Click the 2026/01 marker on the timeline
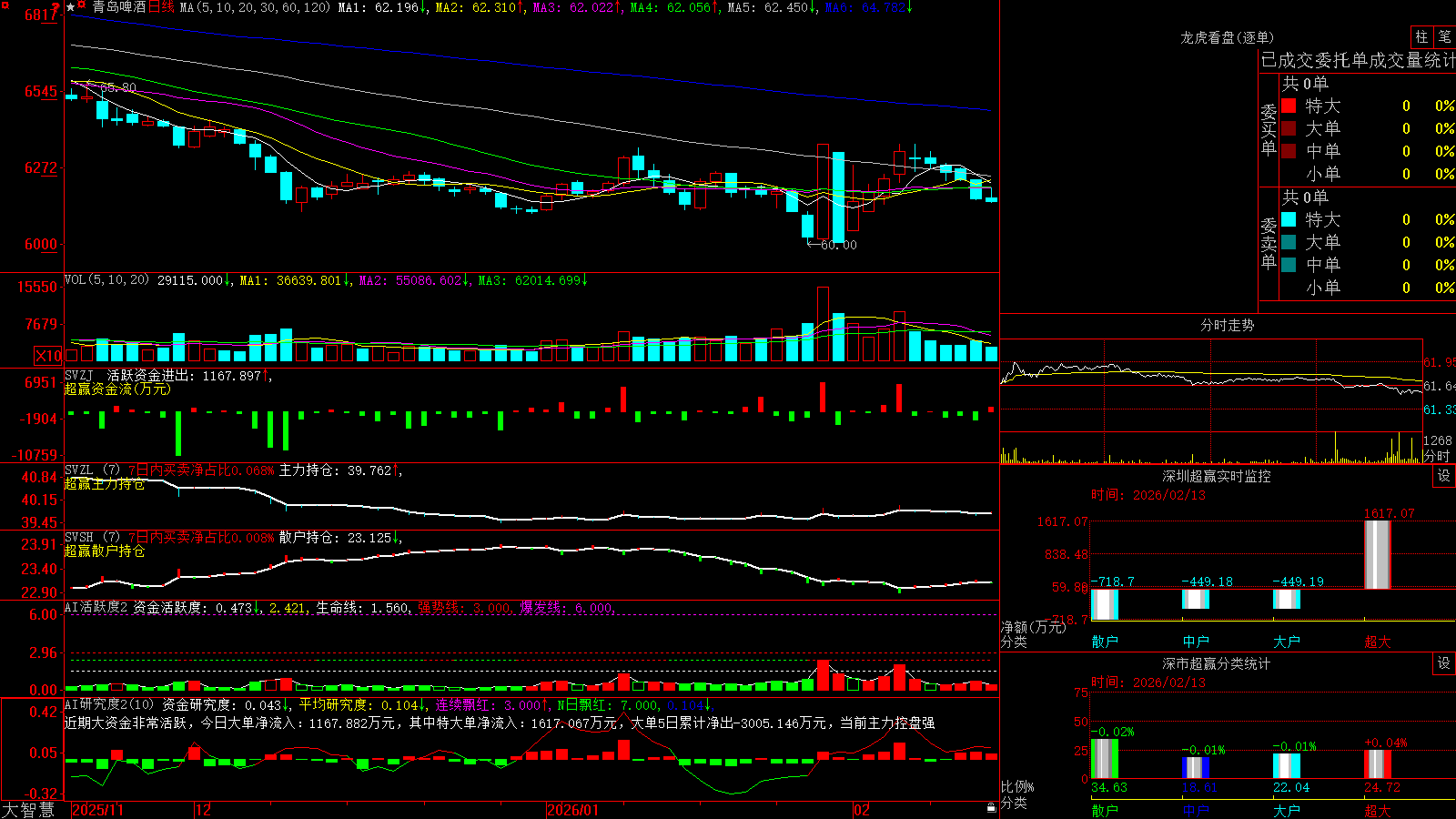The image size is (1456, 819). 572,810
